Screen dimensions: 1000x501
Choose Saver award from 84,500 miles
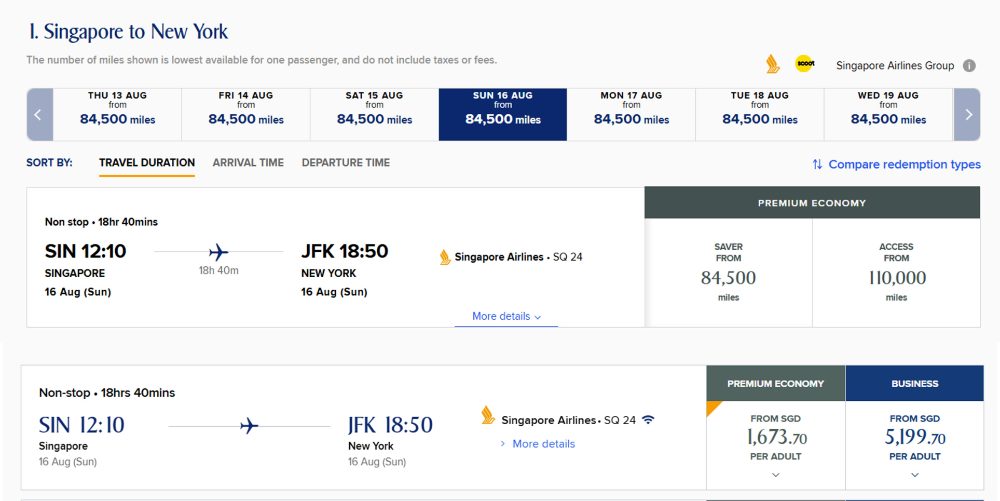728,272
